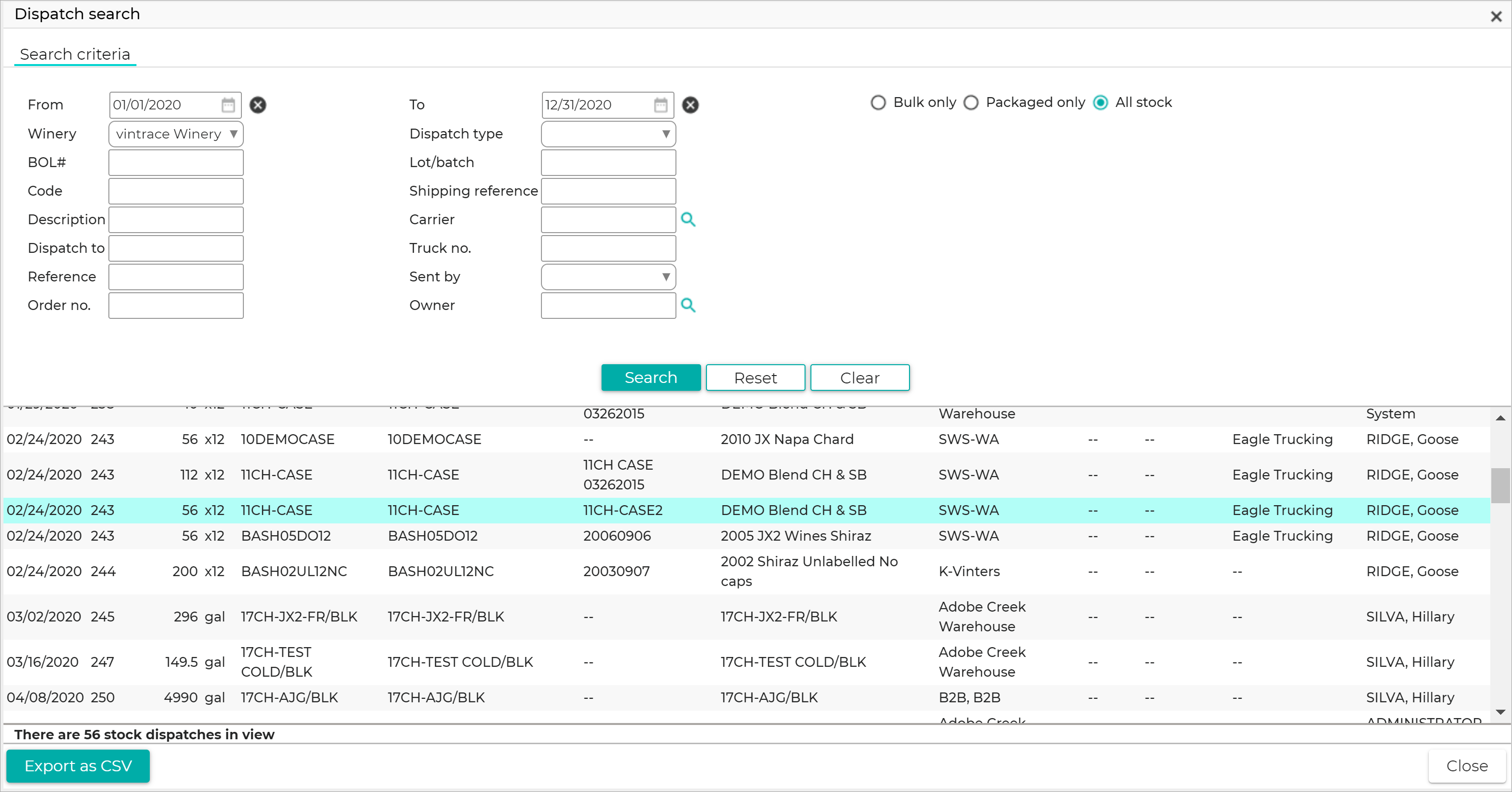Screen dimensions: 1512x792
Task: Focus the Code input field
Action: pos(176,191)
